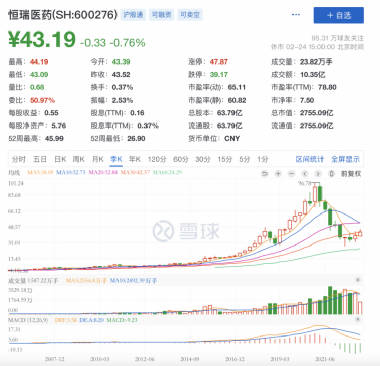Click the chart reset/undo icon
The height and width of the screenshot is (366, 380).
tap(265, 174)
